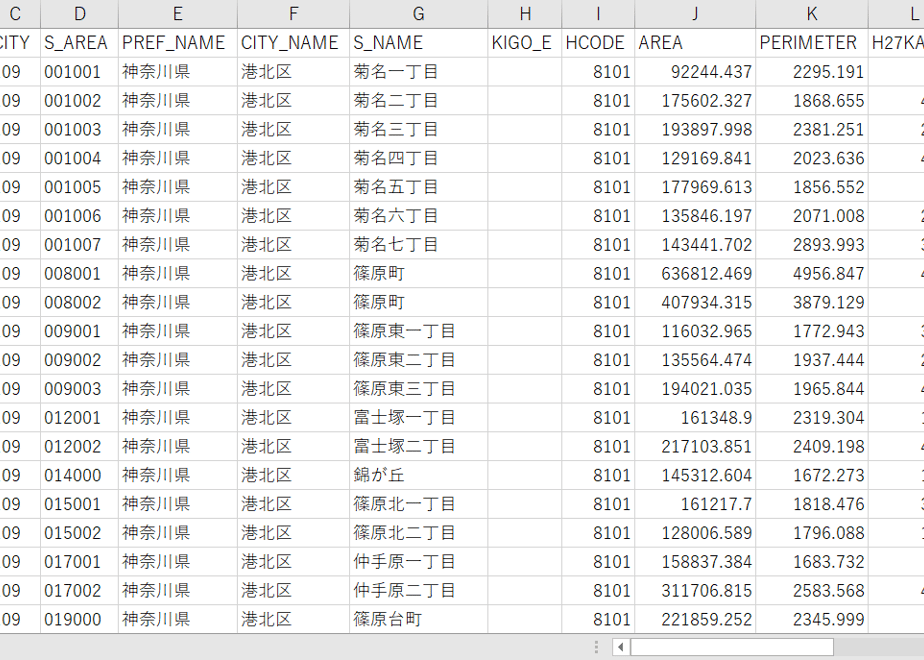
Task: Select column H header
Action: pos(524,14)
